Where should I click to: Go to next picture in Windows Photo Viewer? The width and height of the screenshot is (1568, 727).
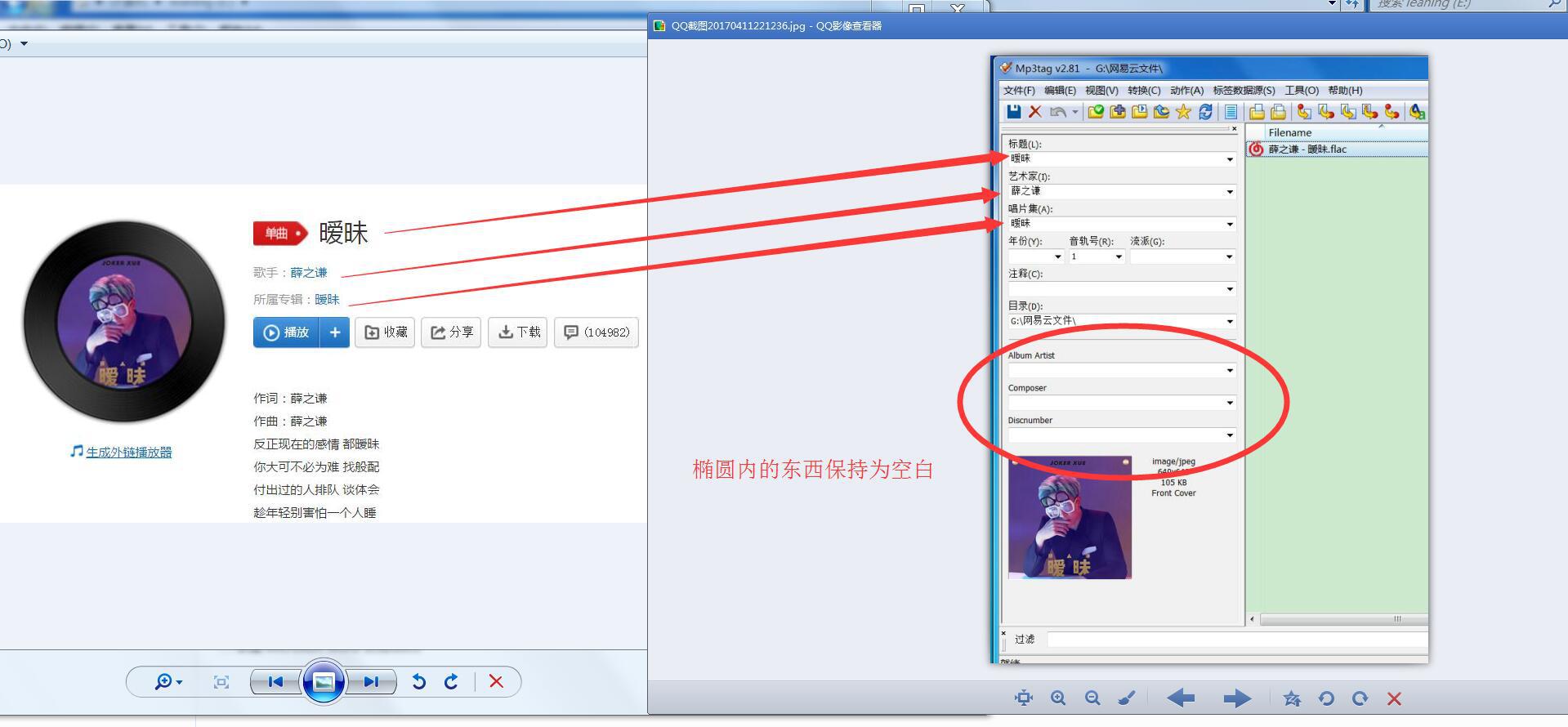click(371, 681)
